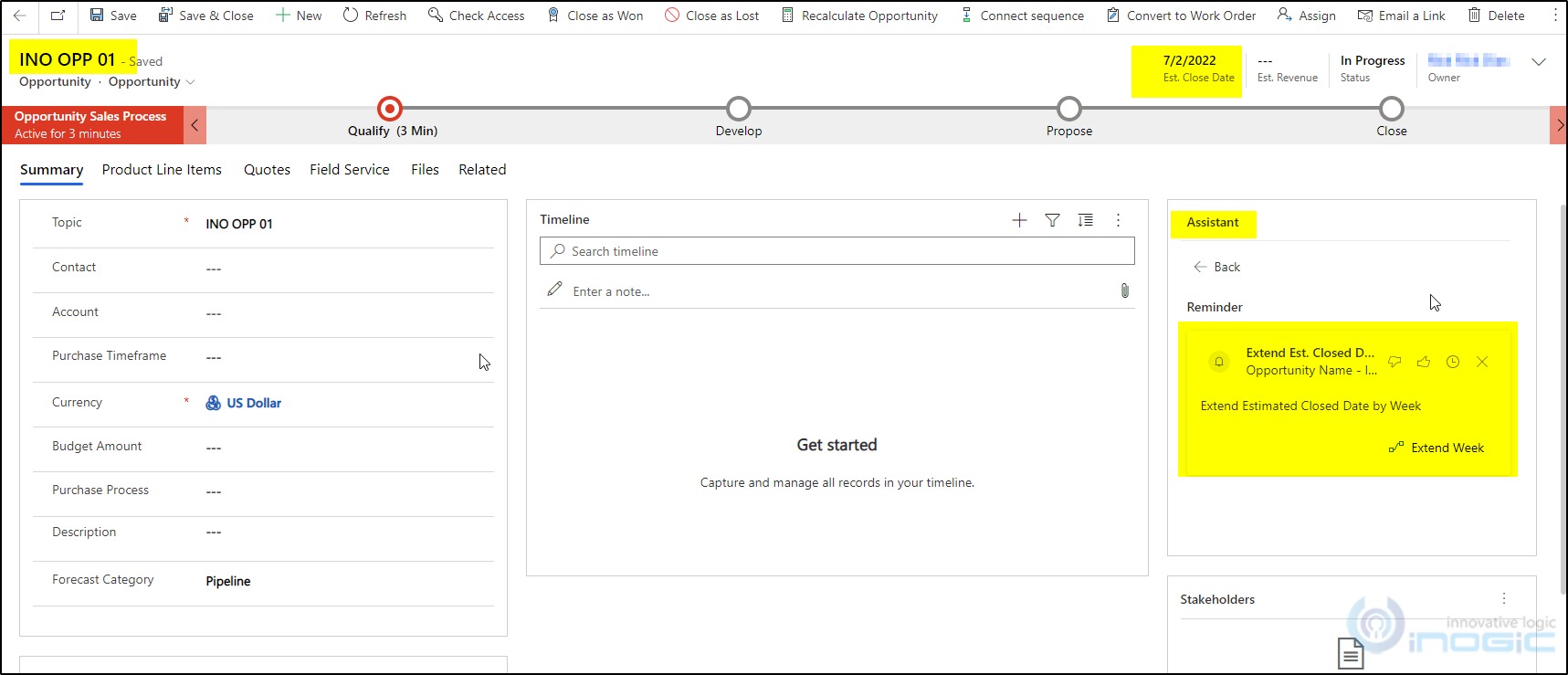Snooze the reminder using clock icon

(x=1452, y=362)
